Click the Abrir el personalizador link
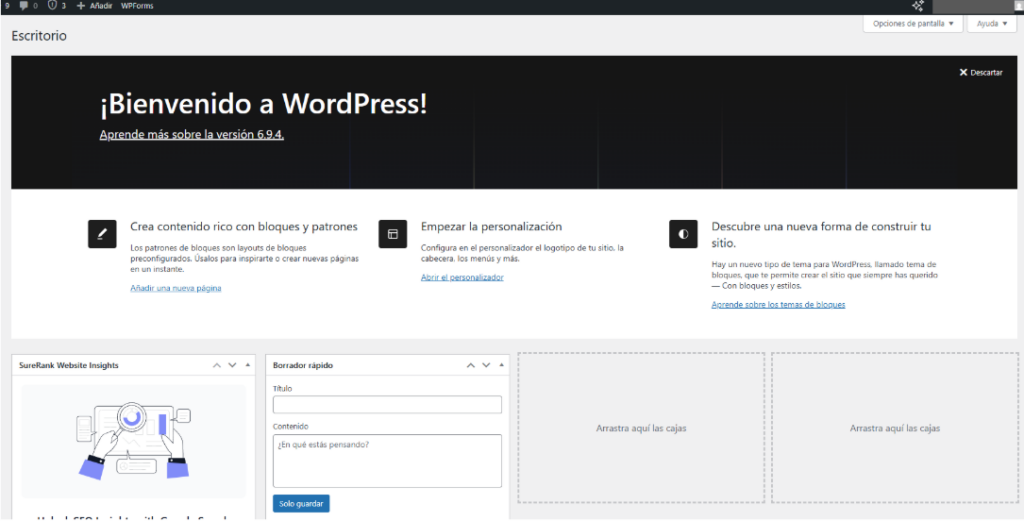Screen dimensions: 1024x521 coord(462,277)
